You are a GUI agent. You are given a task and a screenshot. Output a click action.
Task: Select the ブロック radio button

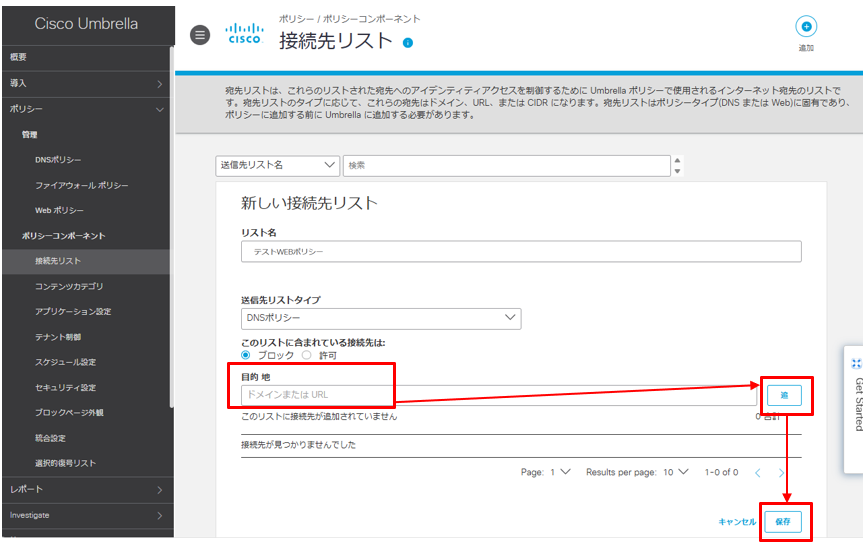point(246,355)
